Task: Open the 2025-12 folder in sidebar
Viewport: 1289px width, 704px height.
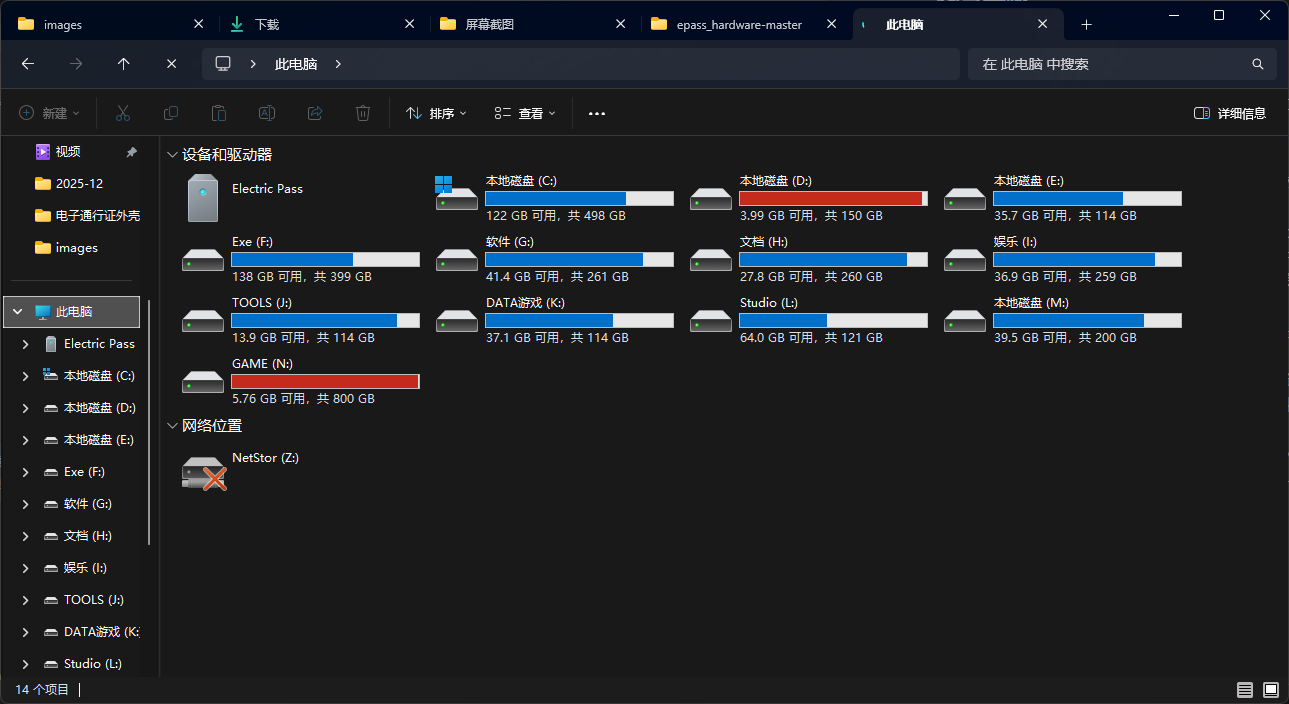Action: tap(80, 183)
